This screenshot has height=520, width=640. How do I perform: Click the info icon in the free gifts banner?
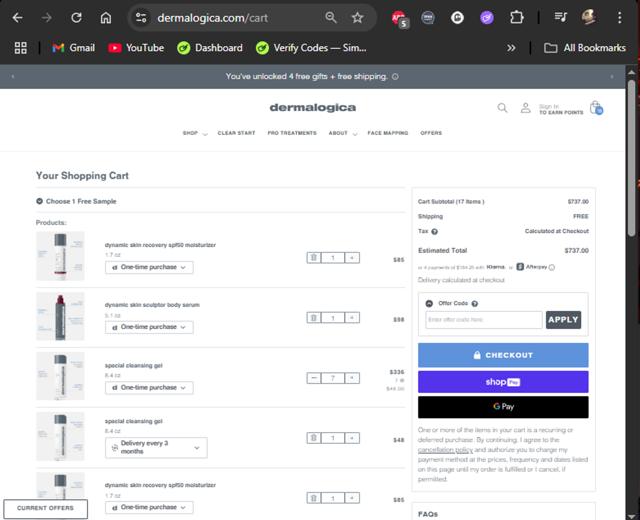pyautogui.click(x=395, y=76)
